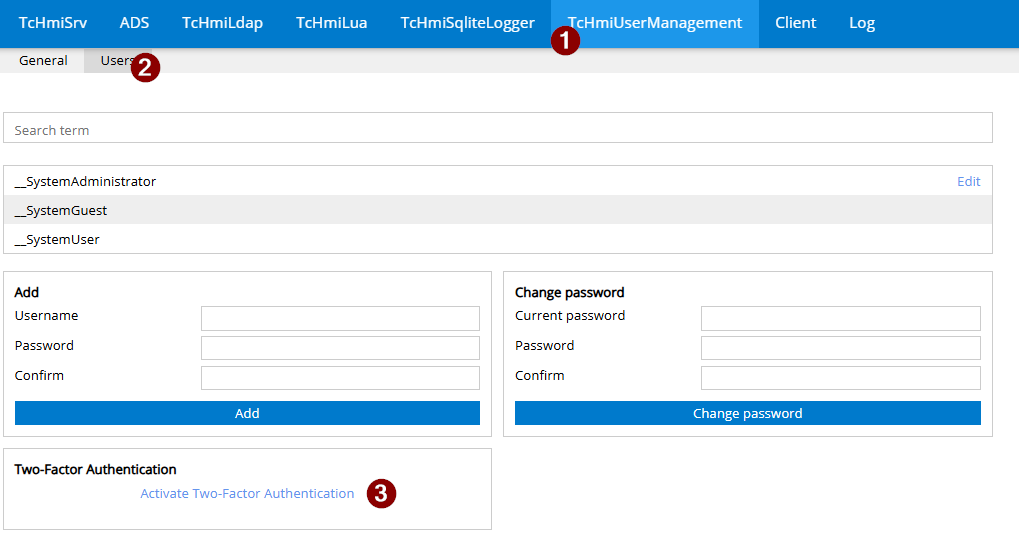
Task: Select the __SystemAdministrator user row
Action: (498, 181)
